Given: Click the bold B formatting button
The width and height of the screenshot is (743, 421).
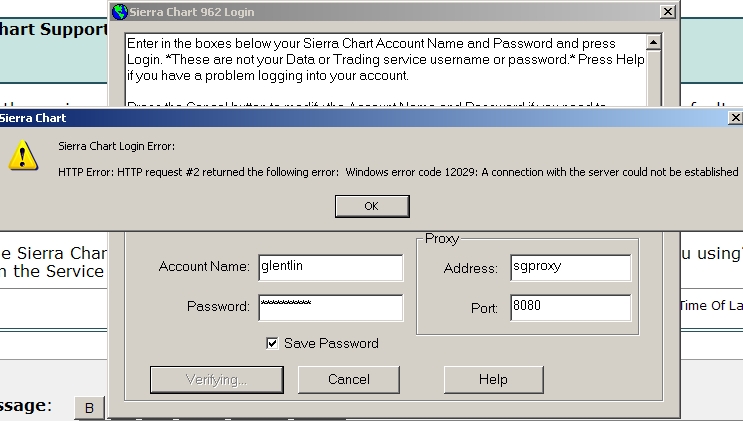Looking at the screenshot, I should point(89,408).
